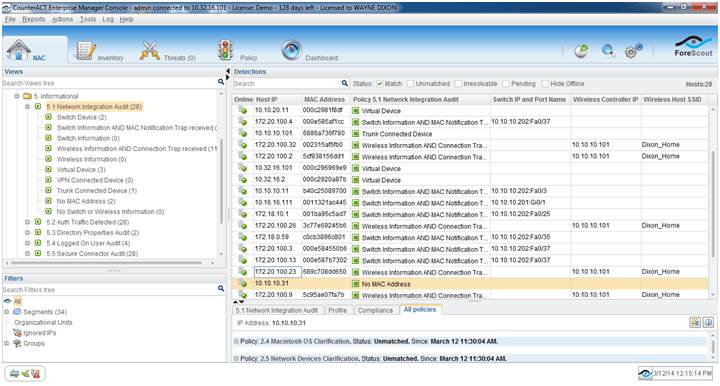Switch to the Compliance tab
Image resolution: width=720 pixels, height=386 pixels.
[x=375, y=310]
